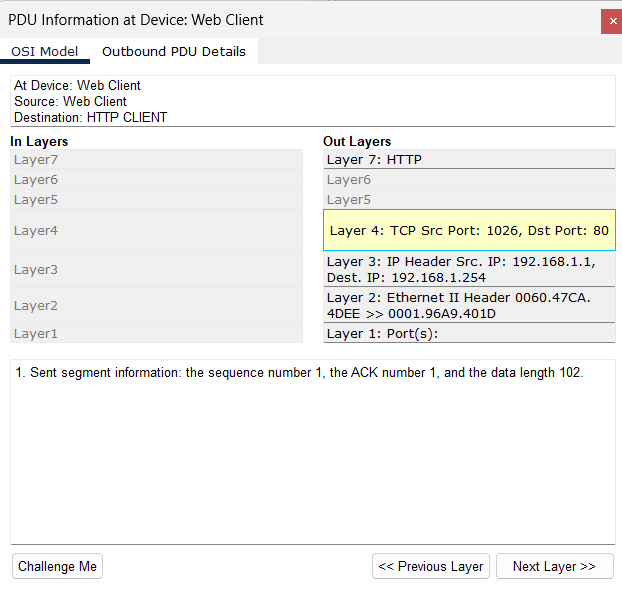Click Layer5 in the In Layers column
The width and height of the screenshot is (622, 605).
point(156,200)
